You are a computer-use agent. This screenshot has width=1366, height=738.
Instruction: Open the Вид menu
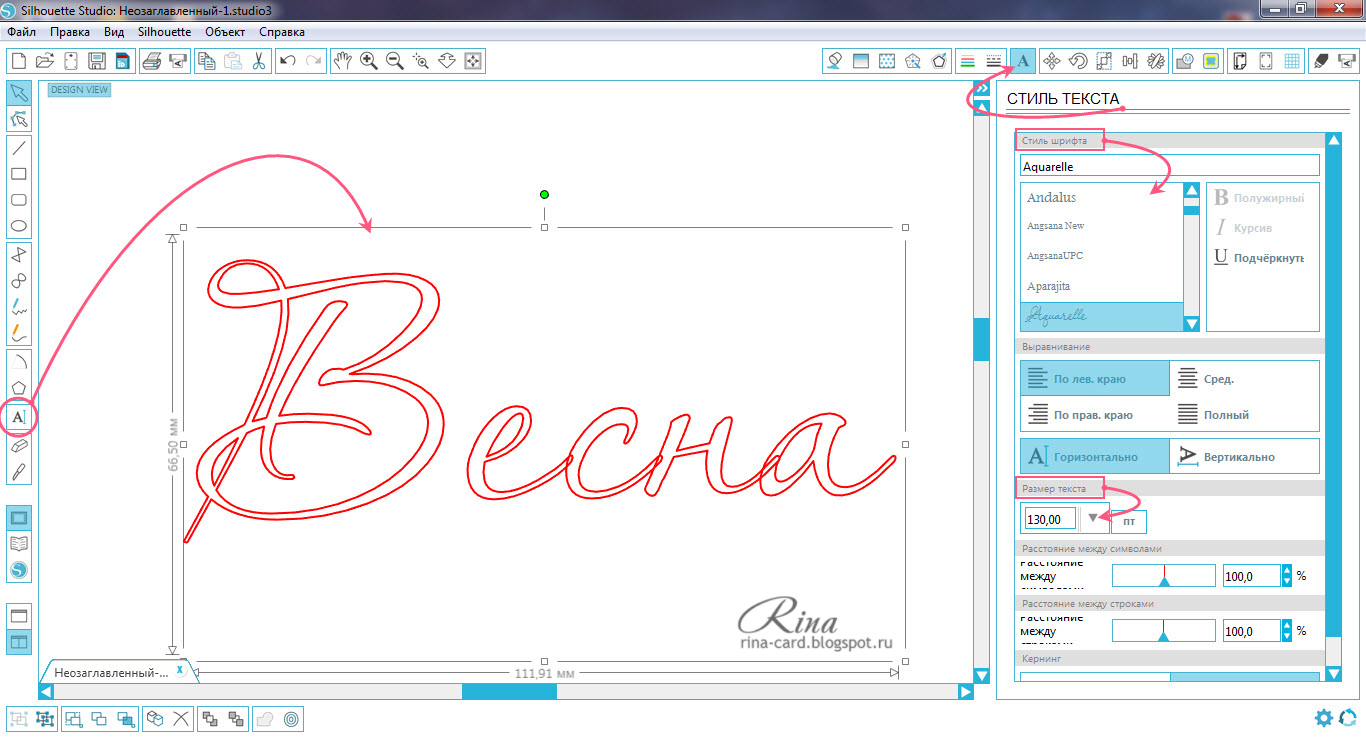[x=114, y=32]
